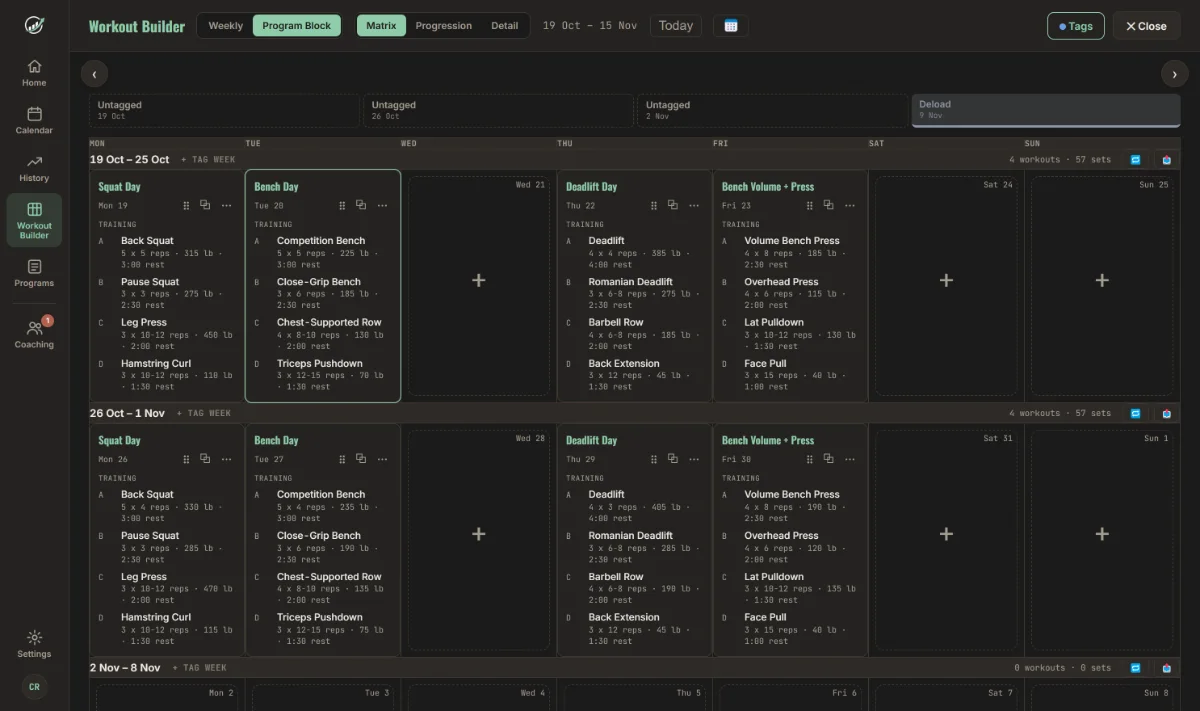Select the Untagged 26 Oct week block
The height and width of the screenshot is (711, 1200).
(x=498, y=110)
